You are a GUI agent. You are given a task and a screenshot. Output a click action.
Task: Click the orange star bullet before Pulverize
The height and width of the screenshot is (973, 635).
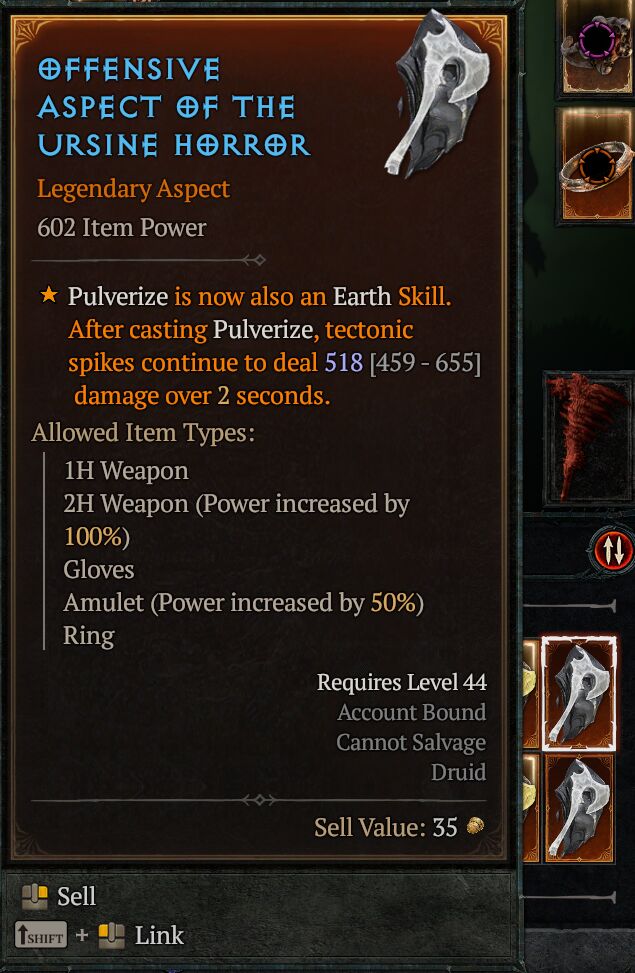(48, 295)
